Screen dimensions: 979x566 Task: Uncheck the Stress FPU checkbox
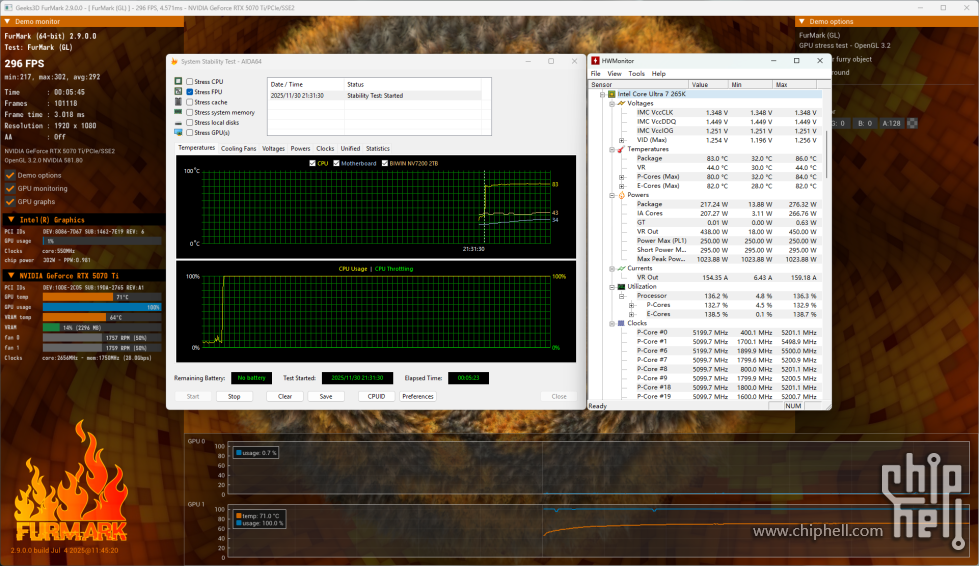(190, 91)
